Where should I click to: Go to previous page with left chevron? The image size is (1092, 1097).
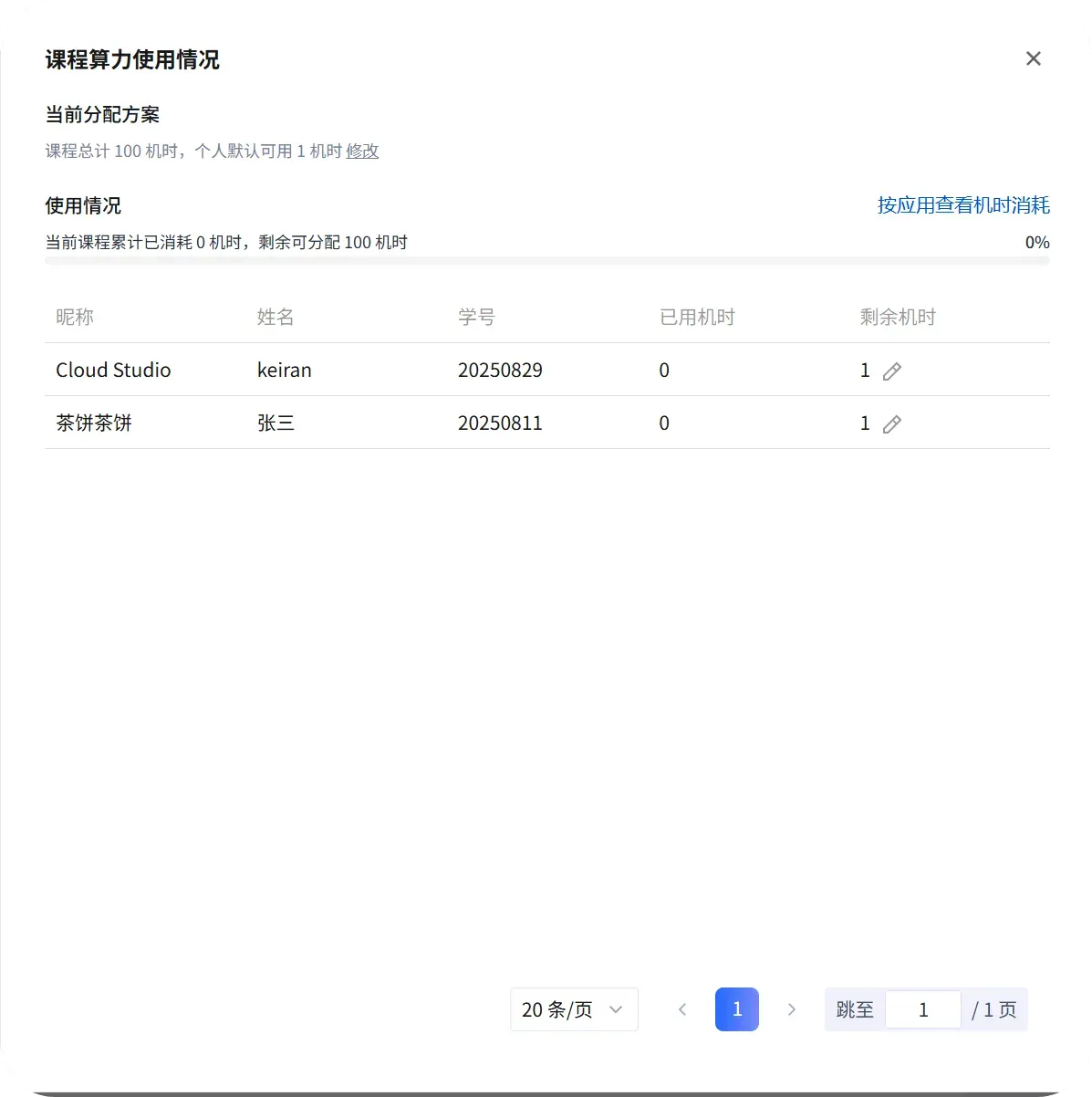(682, 1009)
